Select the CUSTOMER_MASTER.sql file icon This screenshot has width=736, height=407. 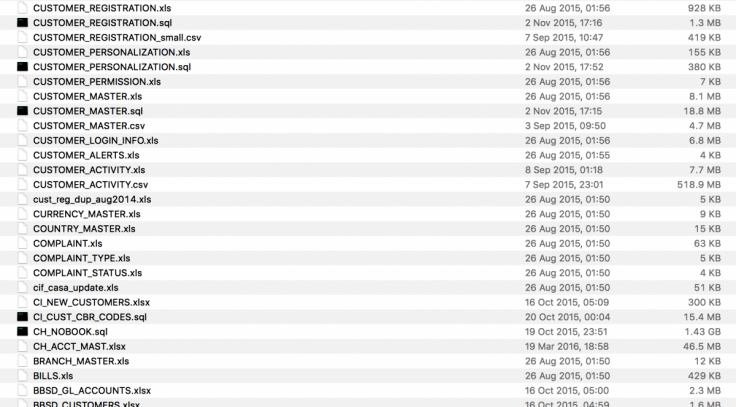point(23,111)
